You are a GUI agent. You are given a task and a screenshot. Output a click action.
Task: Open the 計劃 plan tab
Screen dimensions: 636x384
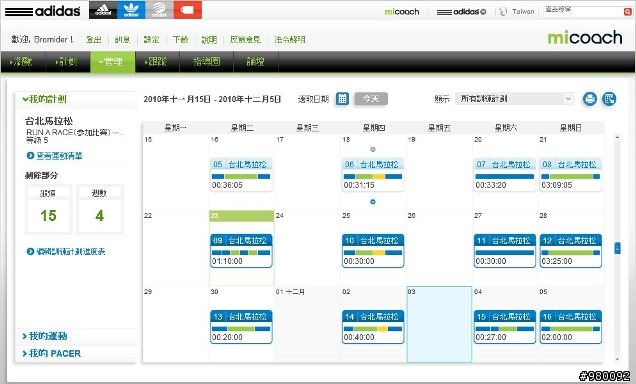tap(68, 62)
